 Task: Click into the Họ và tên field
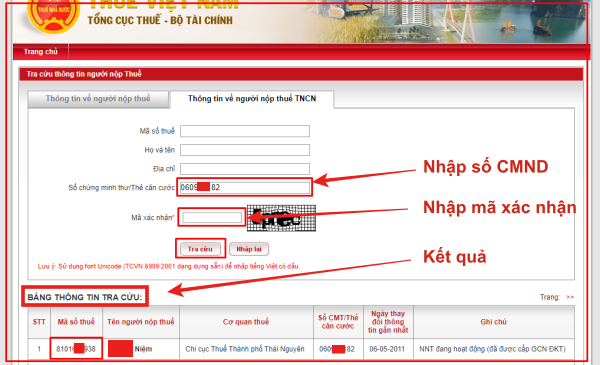pyautogui.click(x=245, y=150)
